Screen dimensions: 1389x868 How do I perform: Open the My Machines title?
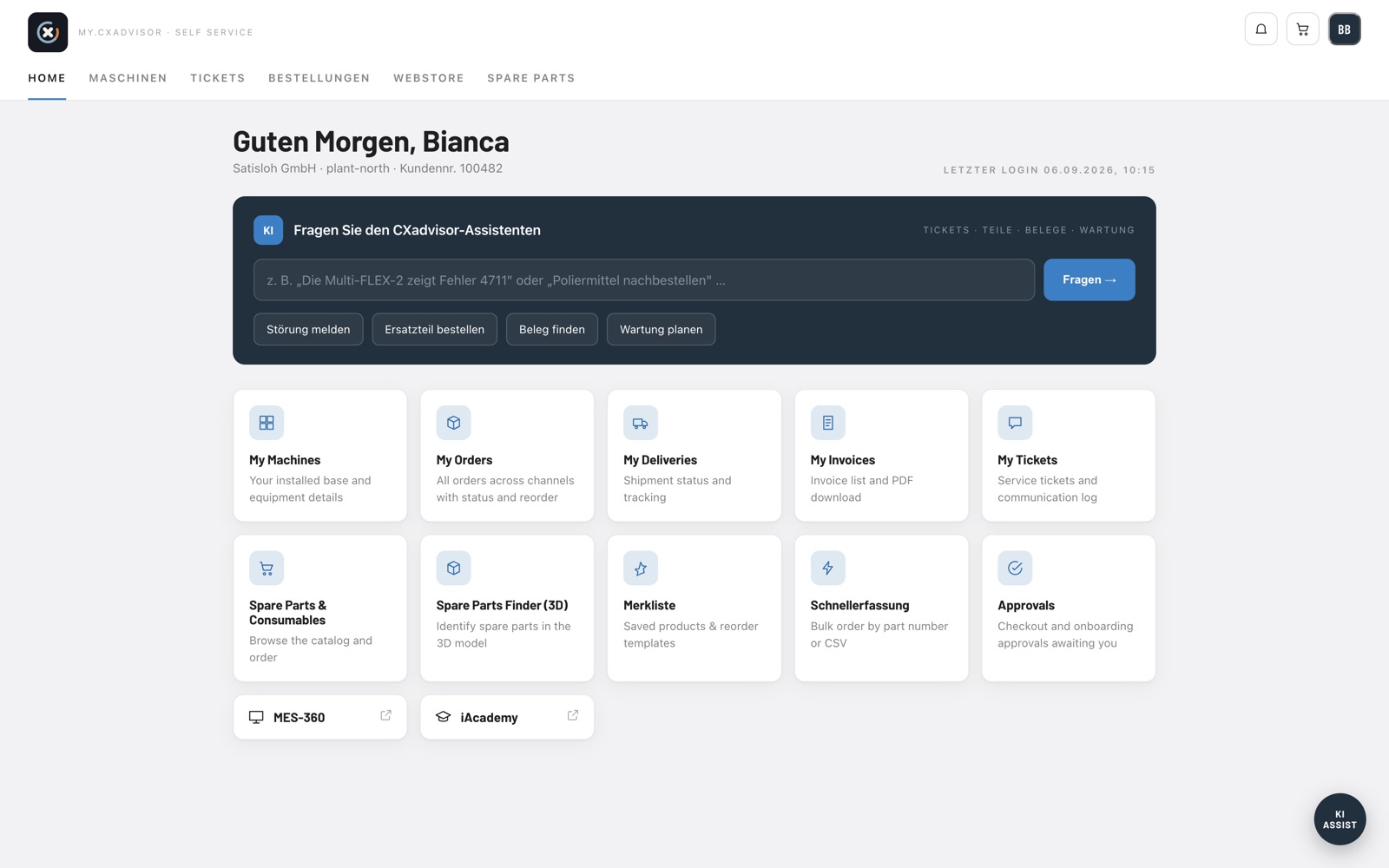[x=285, y=460]
